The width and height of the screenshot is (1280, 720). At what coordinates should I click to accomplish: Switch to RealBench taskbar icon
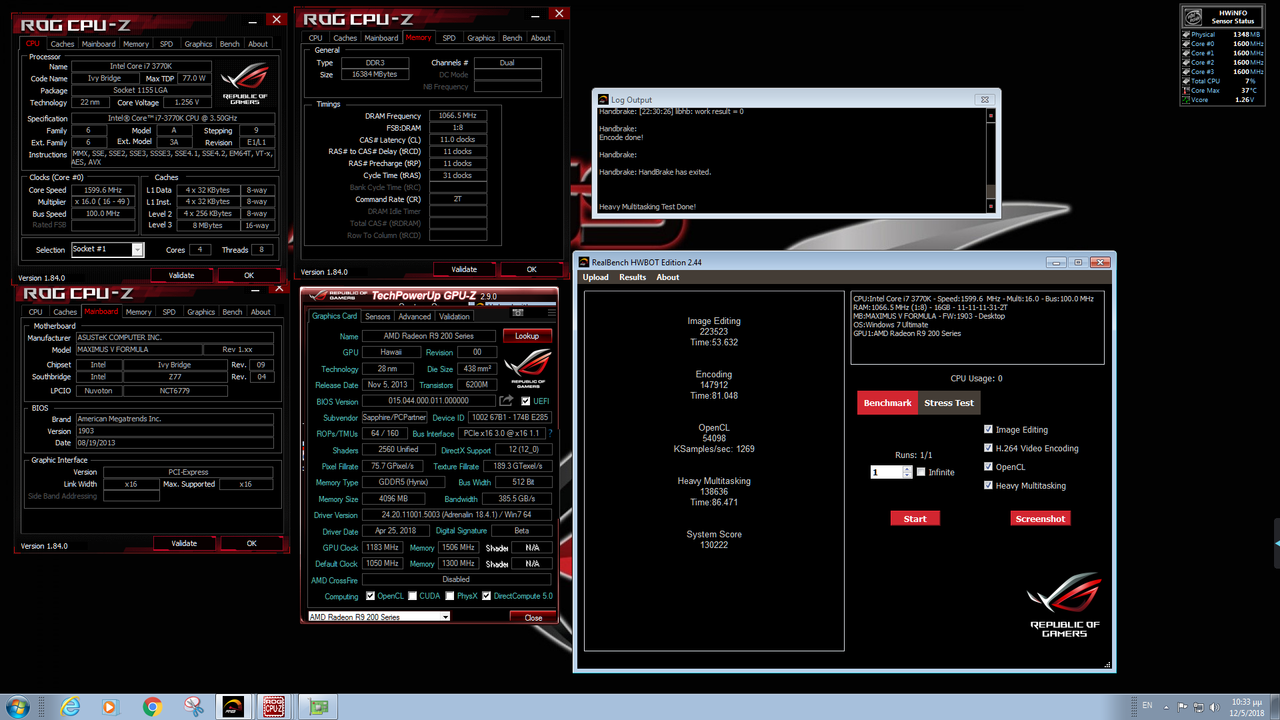pos(233,707)
